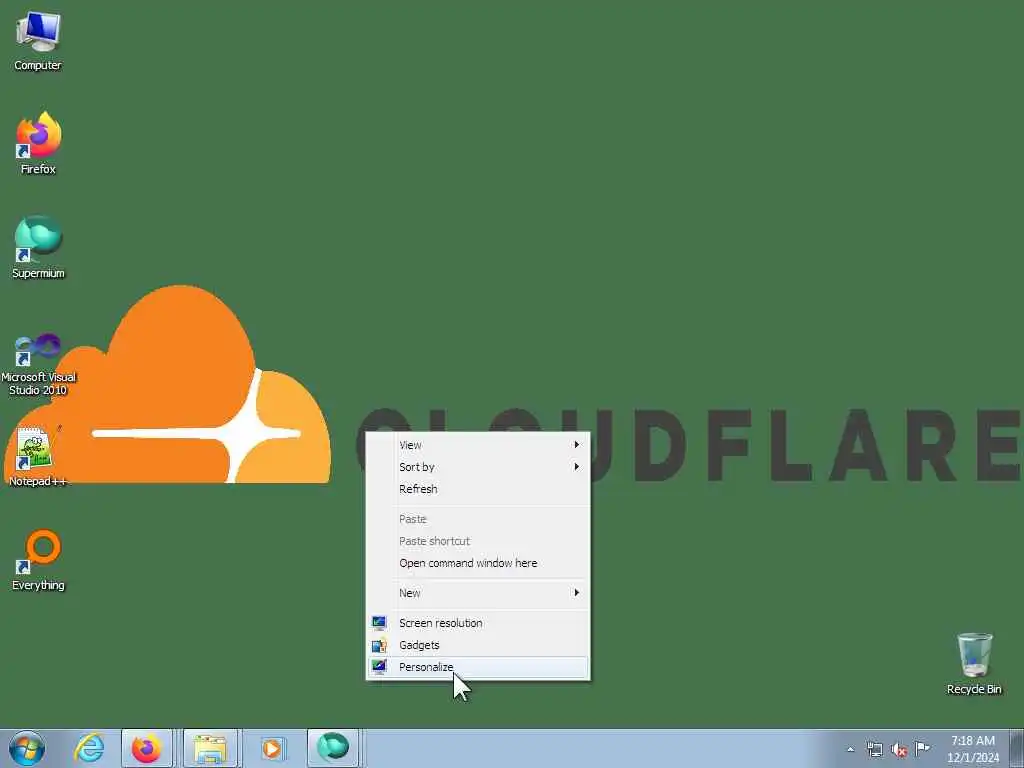Select the Supermium desktop shortcut
The height and width of the screenshot is (768, 1024).
tap(38, 247)
